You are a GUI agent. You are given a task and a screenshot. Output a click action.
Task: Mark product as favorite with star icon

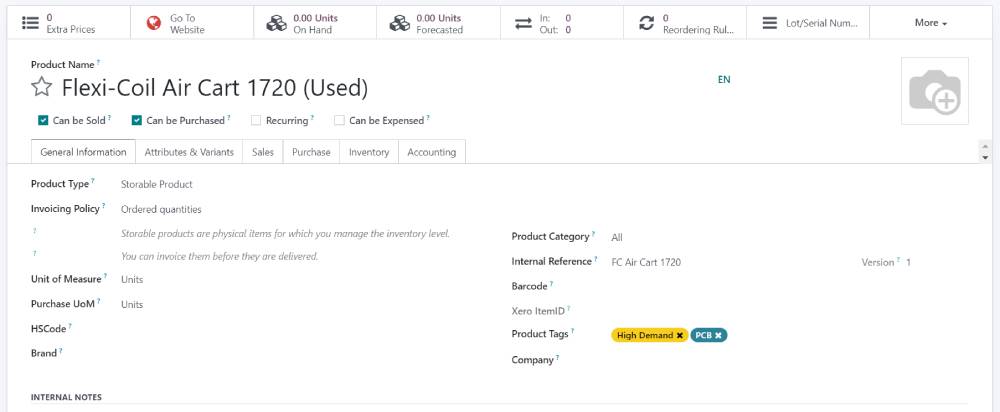coord(41,87)
